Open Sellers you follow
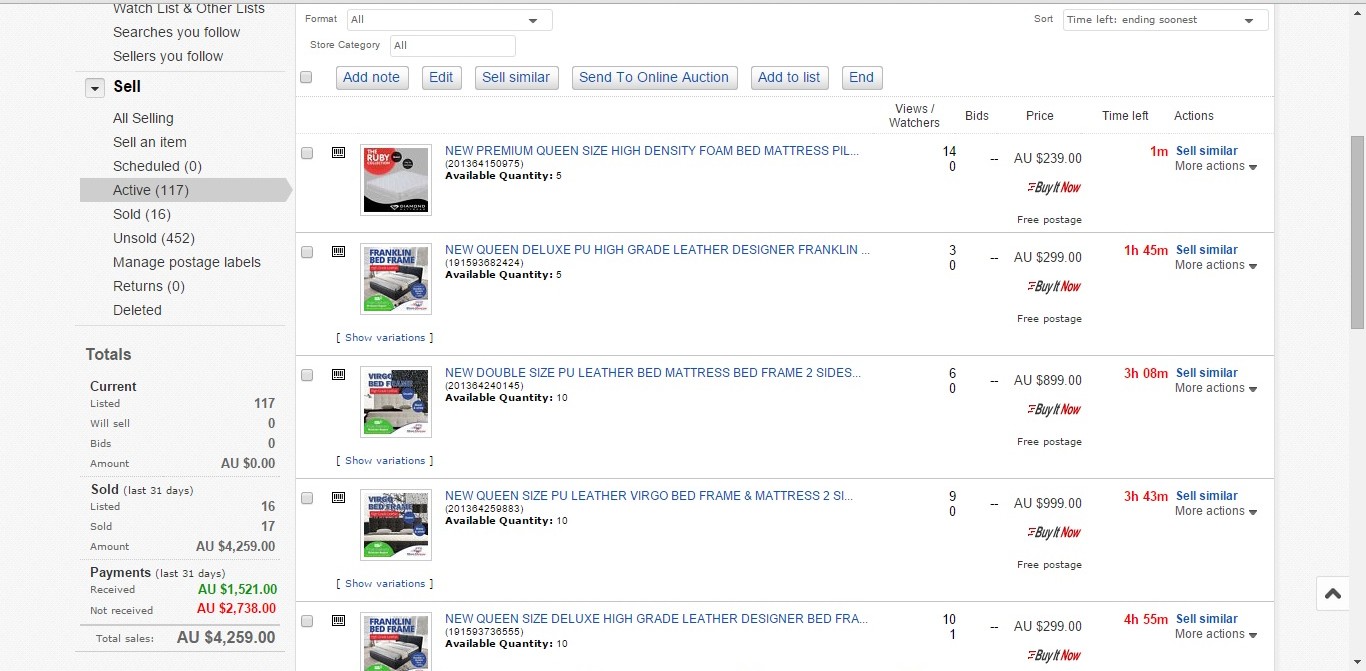 pyautogui.click(x=168, y=56)
